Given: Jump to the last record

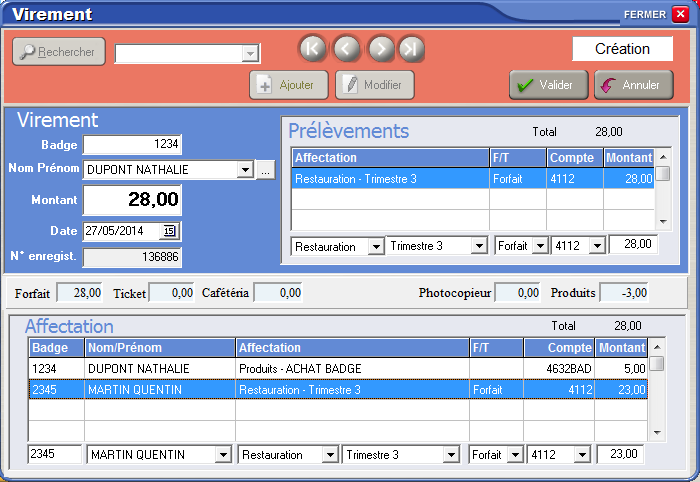Looking at the screenshot, I should coord(411,48).
